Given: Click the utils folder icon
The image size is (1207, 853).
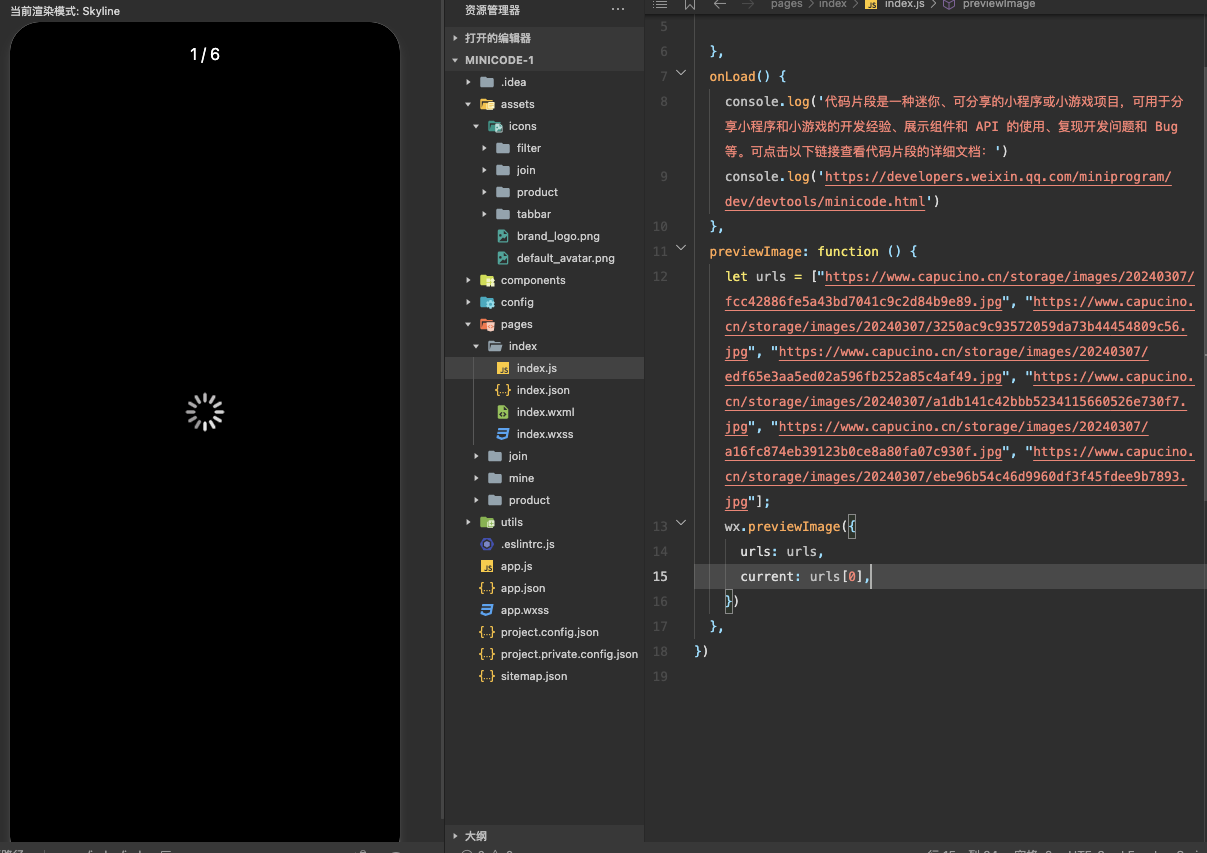Looking at the screenshot, I should 487,522.
